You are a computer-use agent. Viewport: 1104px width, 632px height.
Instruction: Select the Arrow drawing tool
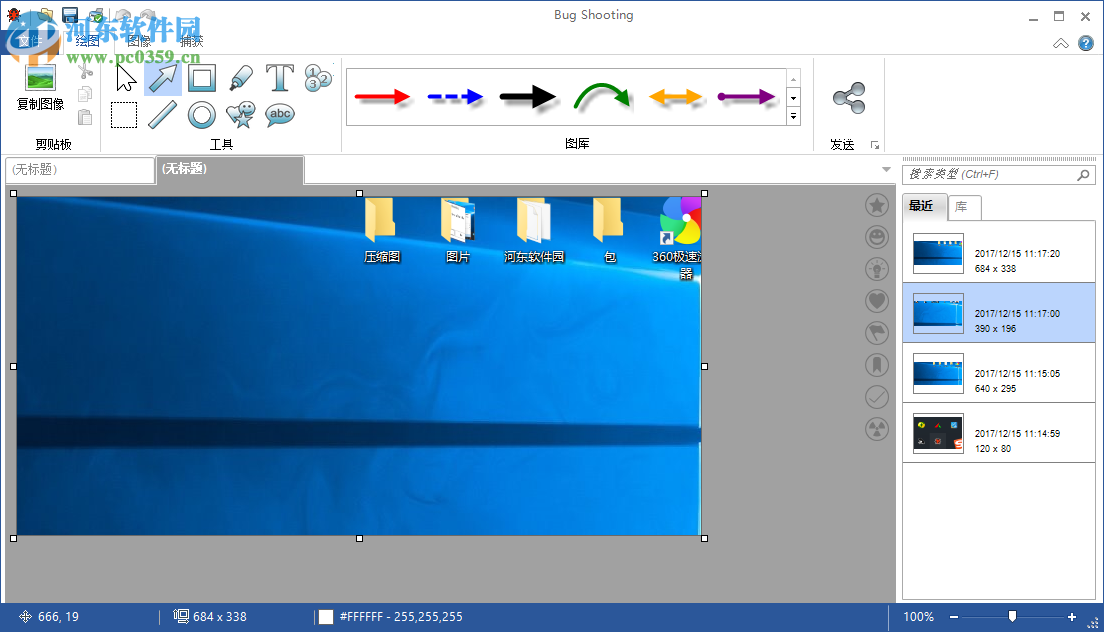point(163,78)
